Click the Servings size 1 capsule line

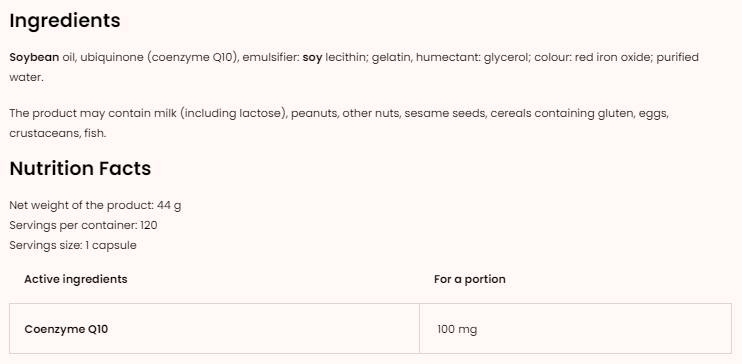pos(73,245)
